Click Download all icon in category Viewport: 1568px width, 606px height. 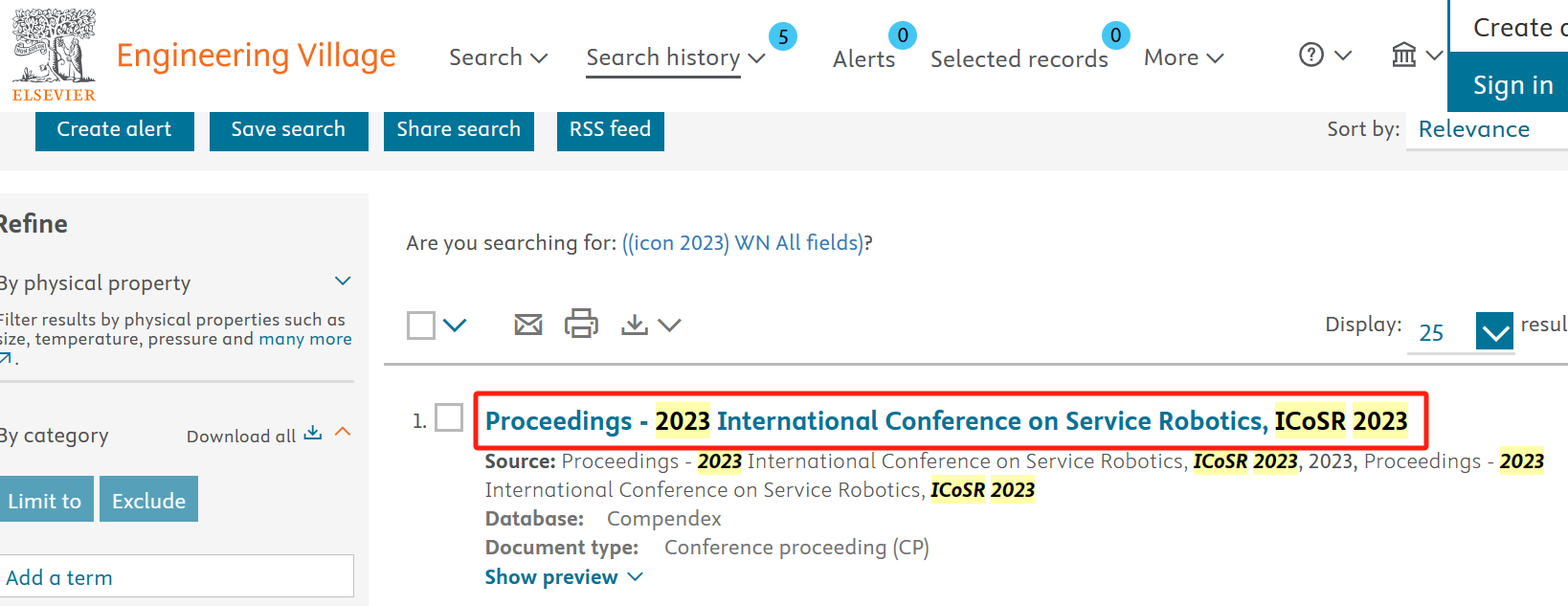click(x=312, y=434)
